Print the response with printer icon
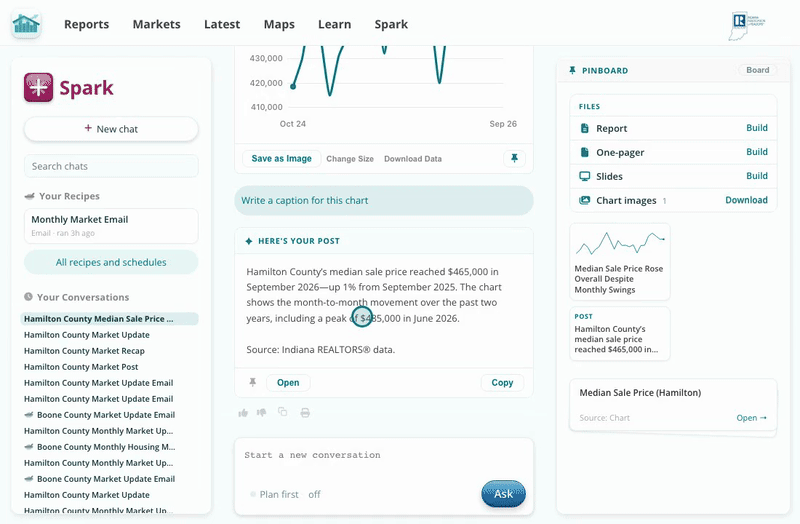Screen dimensions: 800x524 pos(305,412)
